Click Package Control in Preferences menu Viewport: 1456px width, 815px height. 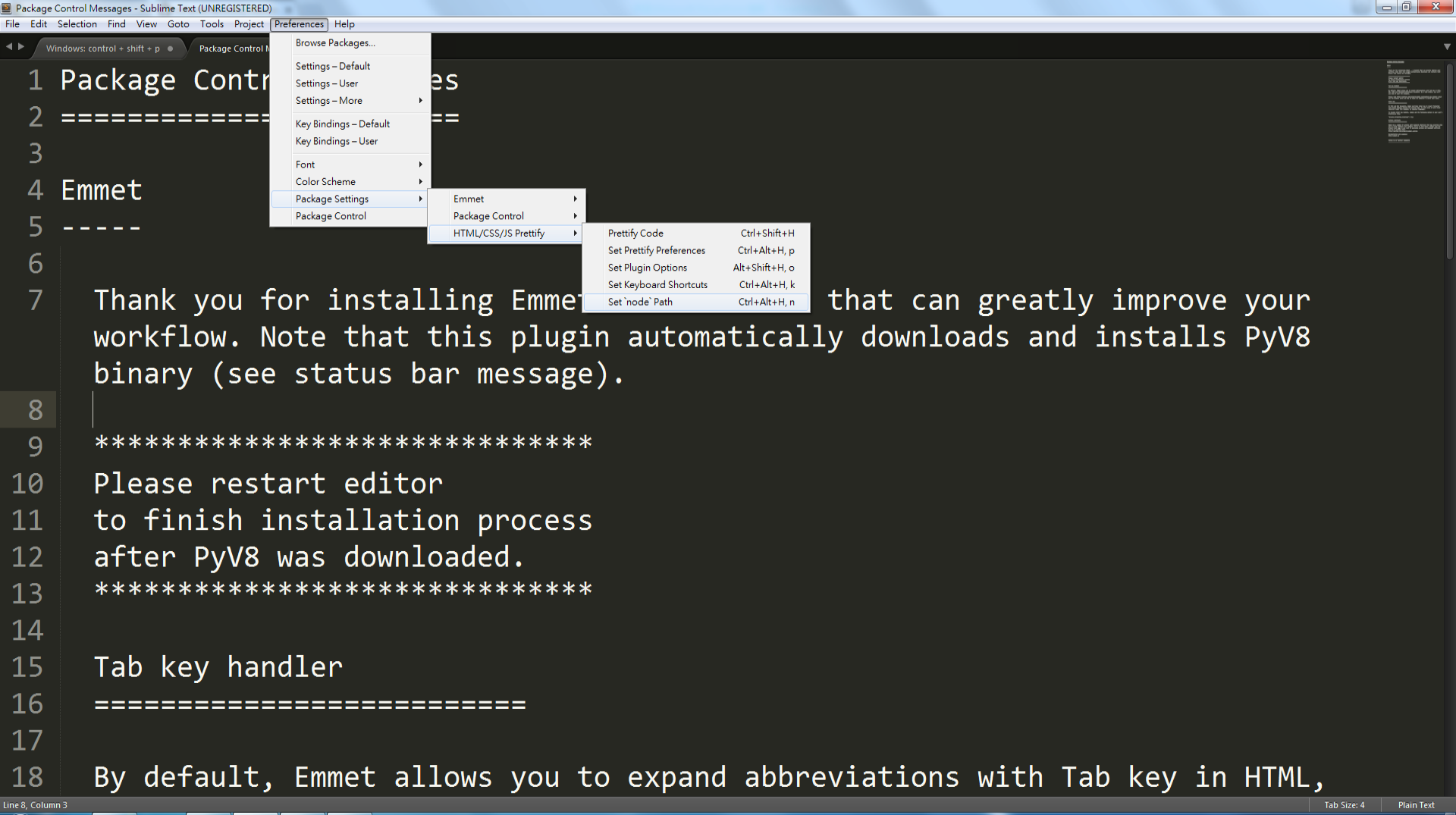click(x=350, y=216)
